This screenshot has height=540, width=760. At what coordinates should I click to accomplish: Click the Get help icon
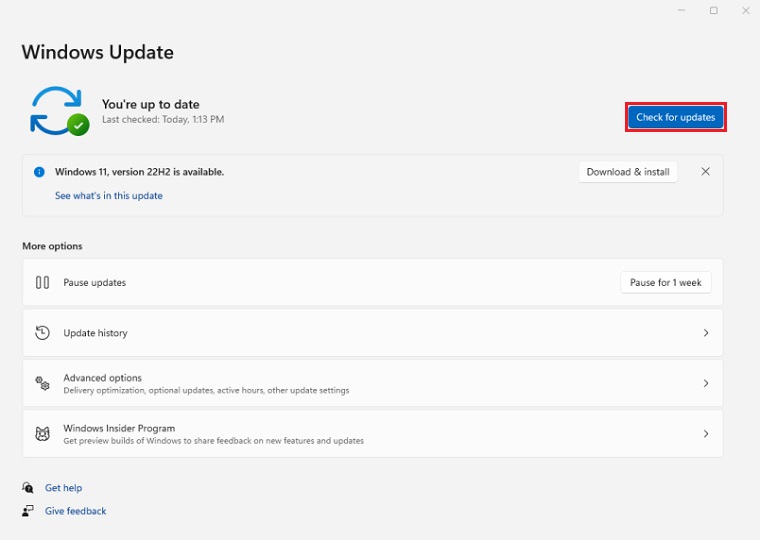(x=28, y=488)
